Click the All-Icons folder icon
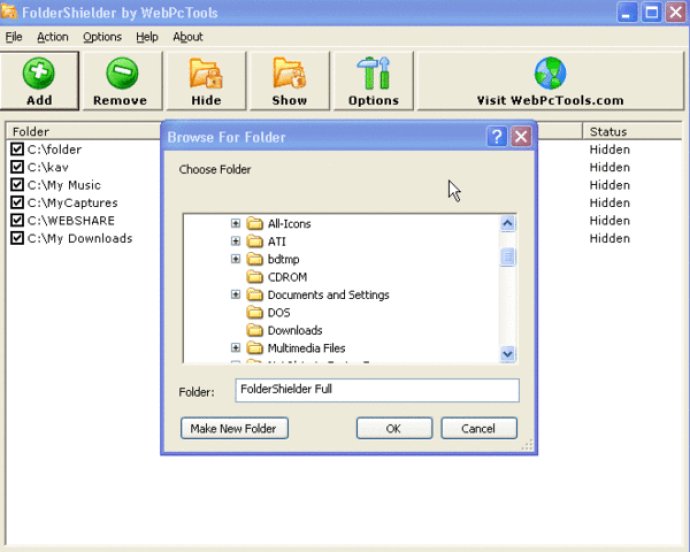Viewport: 690px width, 552px height. (254, 224)
